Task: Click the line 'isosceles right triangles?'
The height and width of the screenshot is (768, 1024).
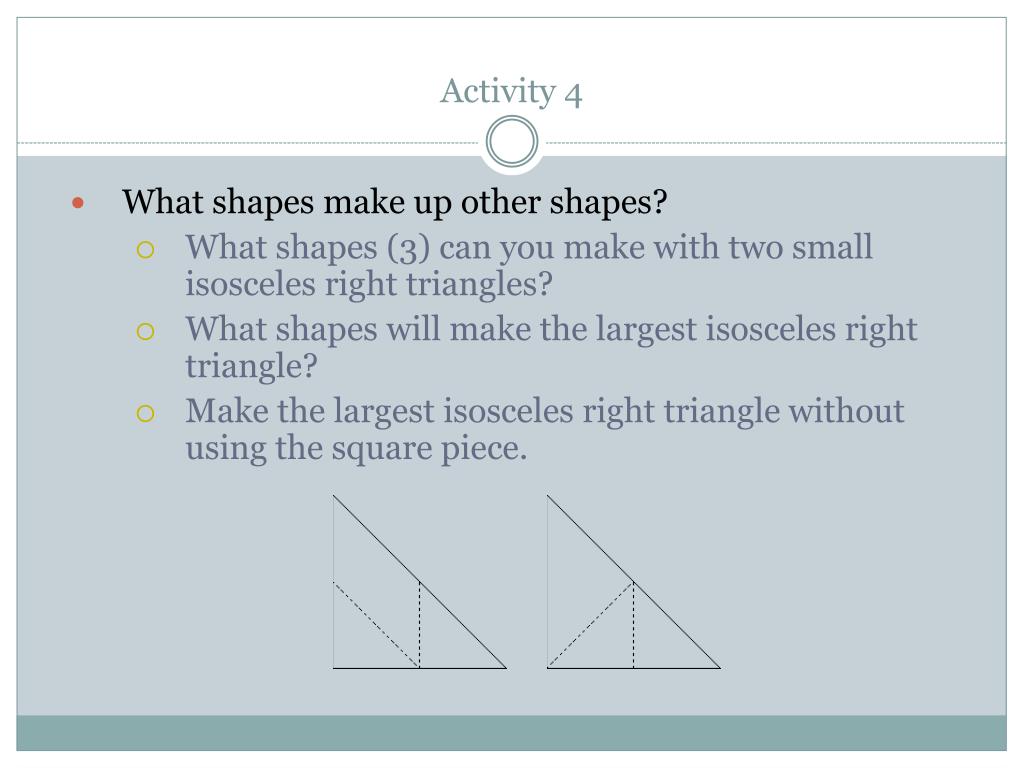Action: click(x=369, y=285)
